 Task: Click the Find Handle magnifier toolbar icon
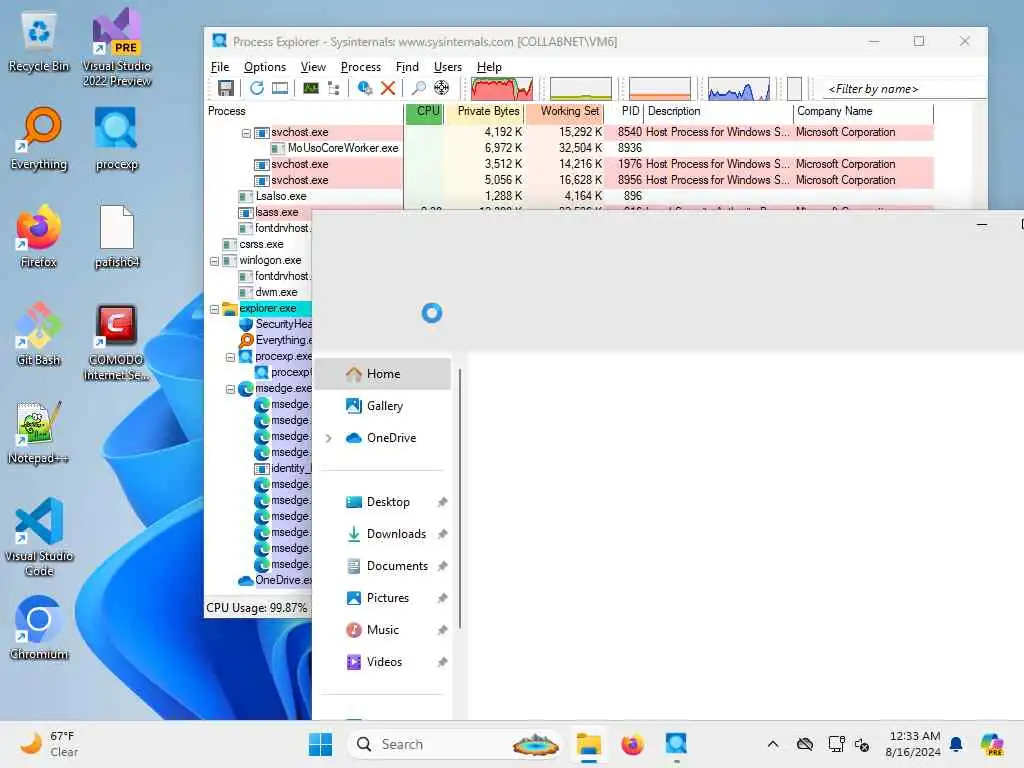click(x=419, y=88)
